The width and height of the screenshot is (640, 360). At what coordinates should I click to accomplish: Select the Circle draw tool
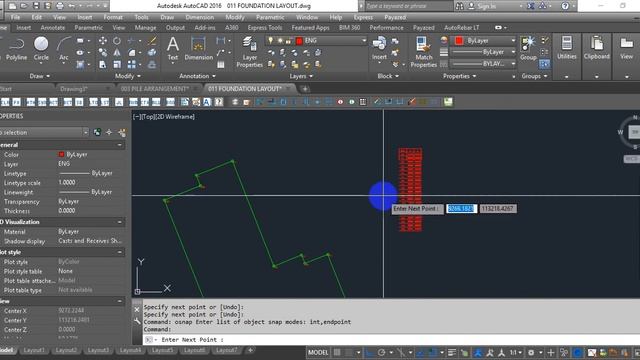tap(41, 49)
